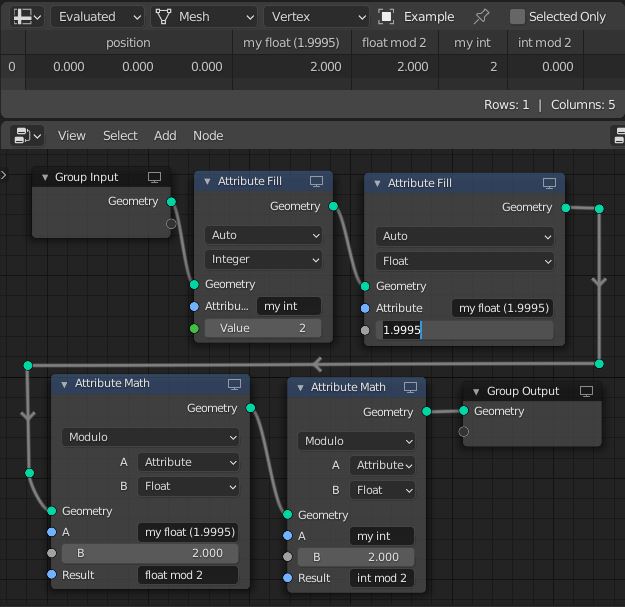Click 'int mod 2' column header
625x607 pixels.
point(545,43)
